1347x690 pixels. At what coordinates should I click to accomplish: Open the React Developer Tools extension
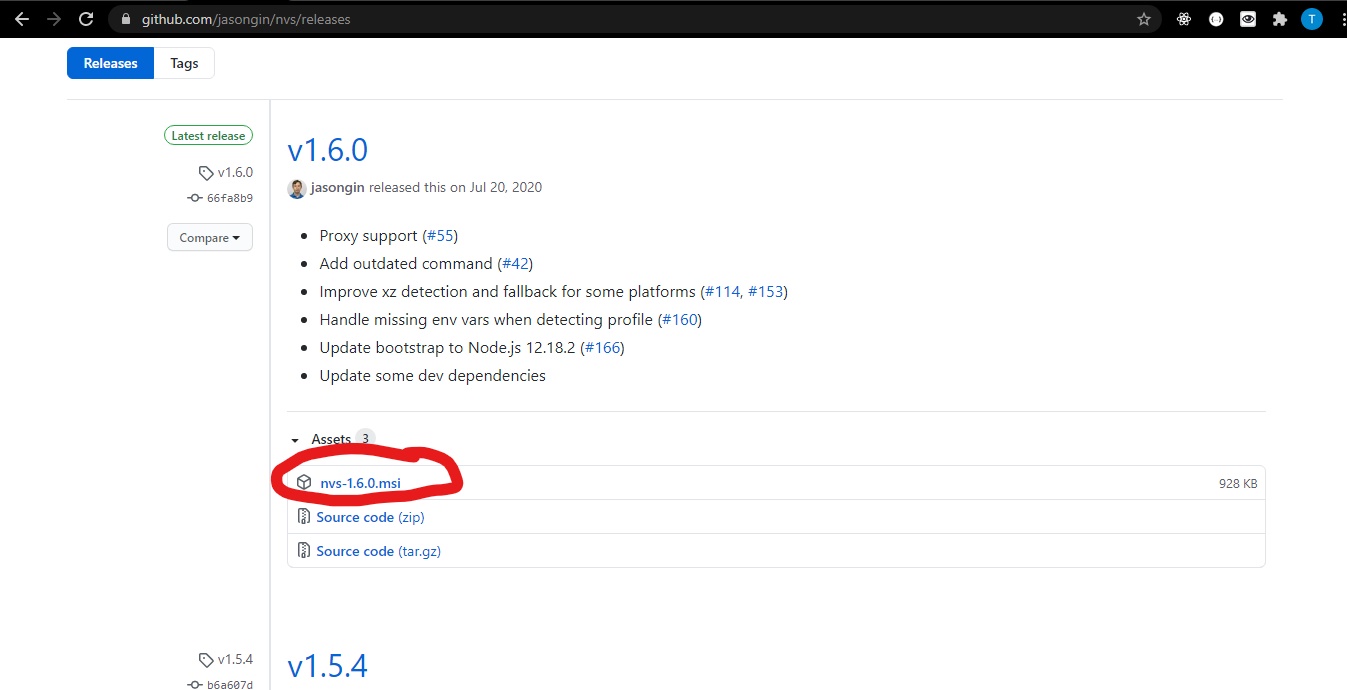[x=1184, y=19]
